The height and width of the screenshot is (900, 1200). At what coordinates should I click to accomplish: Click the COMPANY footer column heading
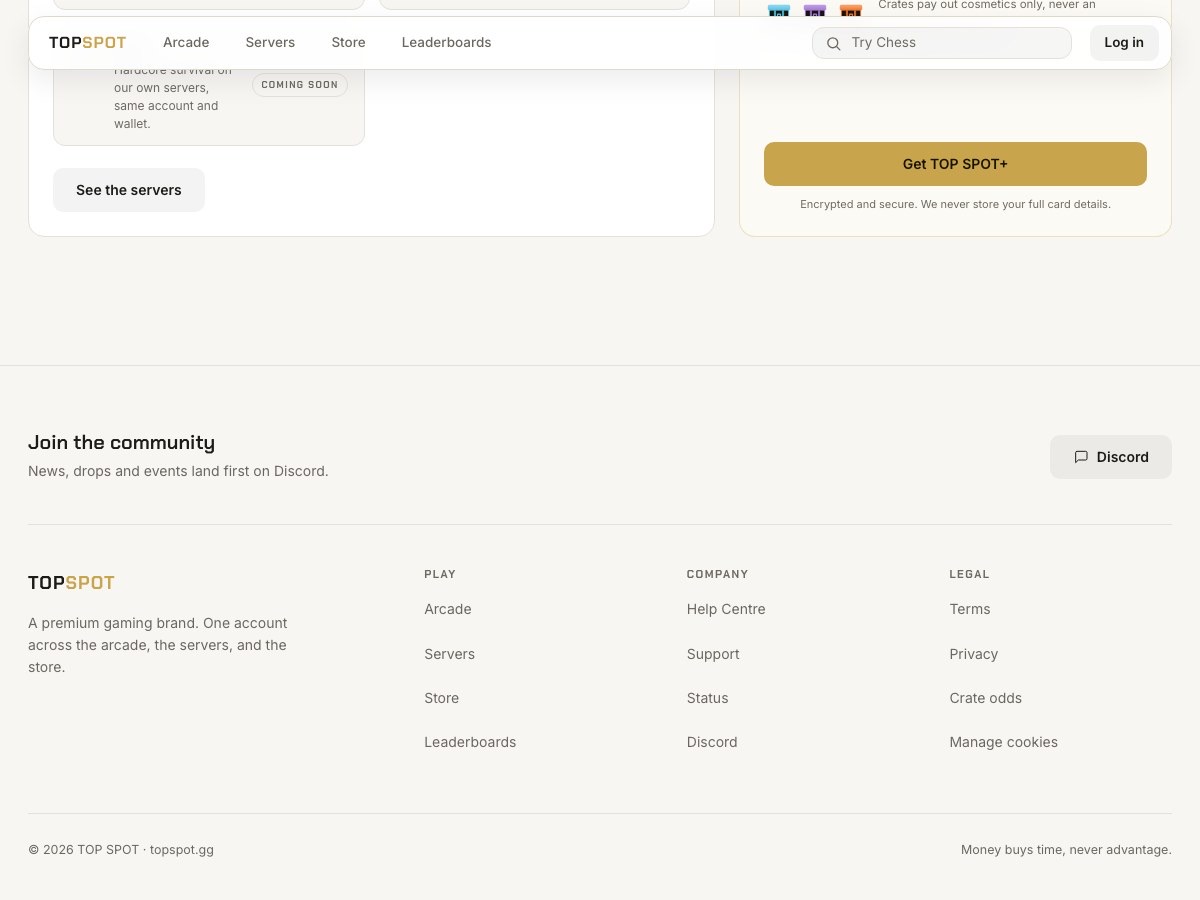718,574
